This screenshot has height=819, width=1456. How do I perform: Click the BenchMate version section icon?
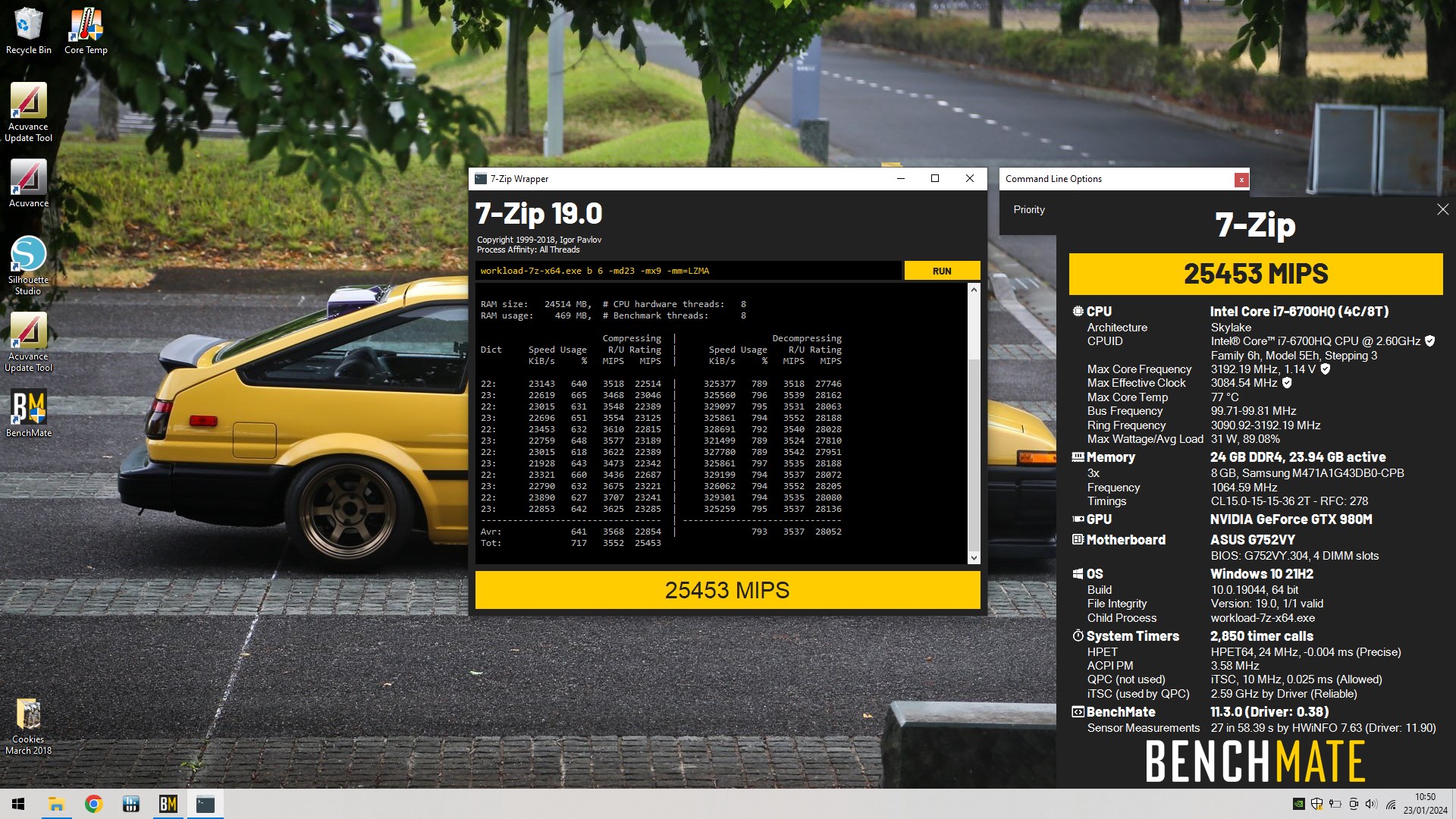[1078, 712]
